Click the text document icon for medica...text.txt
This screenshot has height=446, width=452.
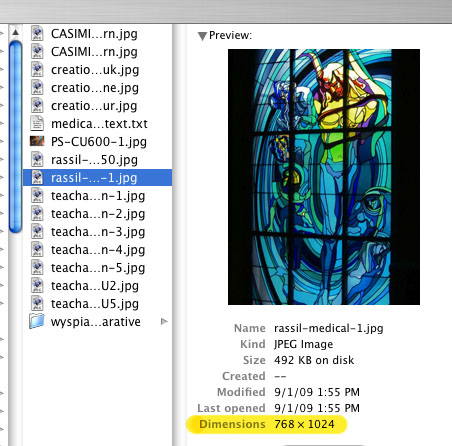(37, 124)
